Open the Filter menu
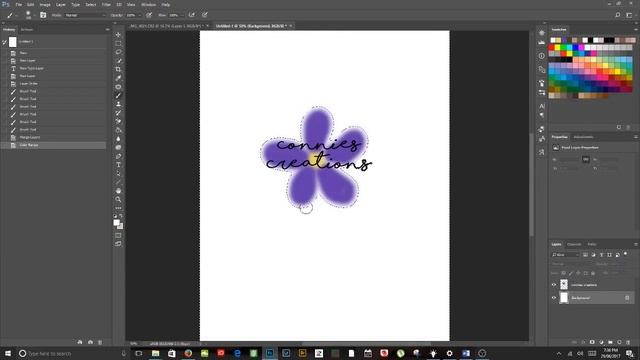 click(x=106, y=4)
